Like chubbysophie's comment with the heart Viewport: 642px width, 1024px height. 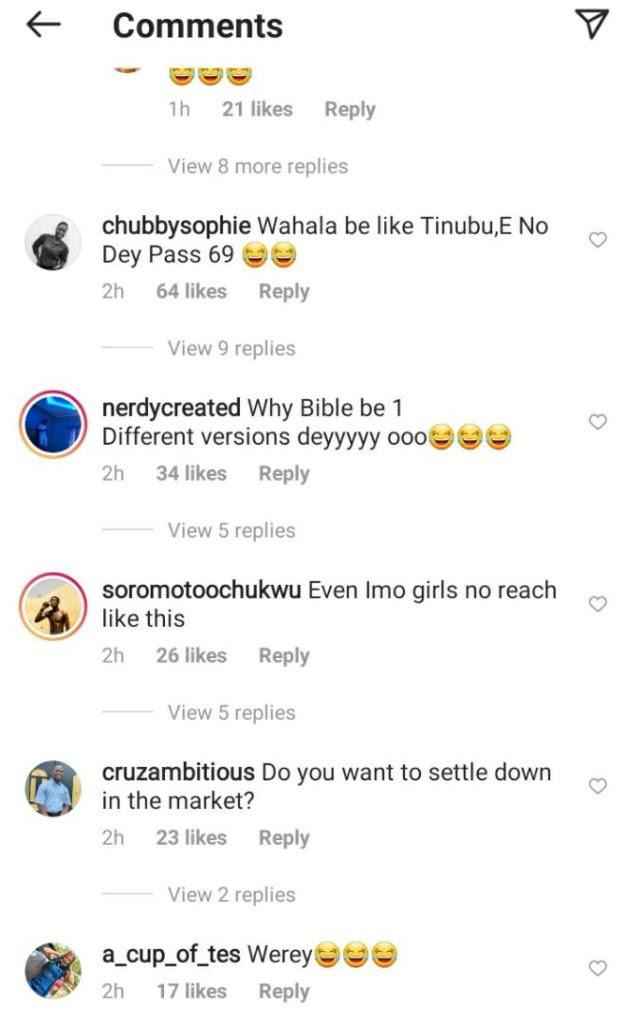(598, 240)
